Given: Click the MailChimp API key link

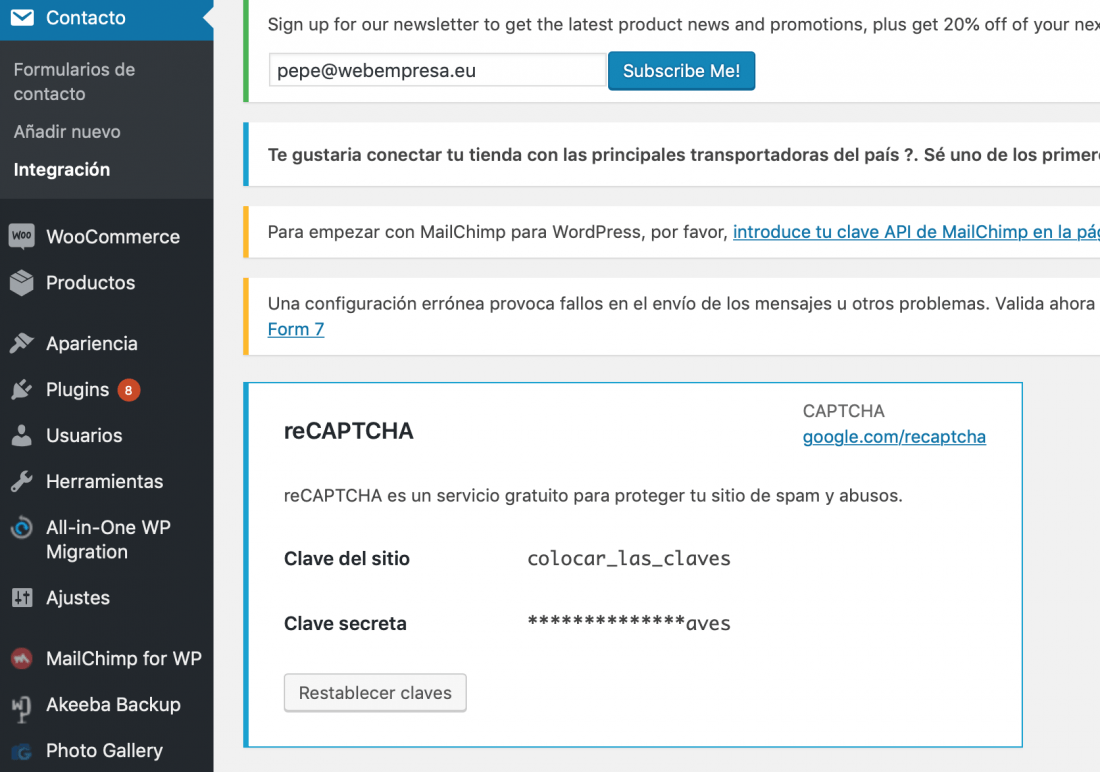Looking at the screenshot, I should (916, 232).
